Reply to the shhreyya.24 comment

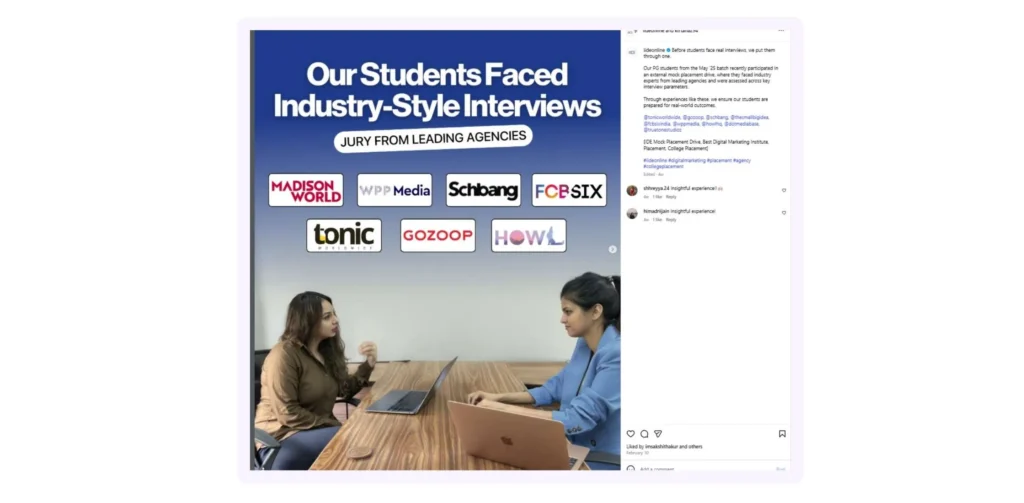pyautogui.click(x=671, y=197)
